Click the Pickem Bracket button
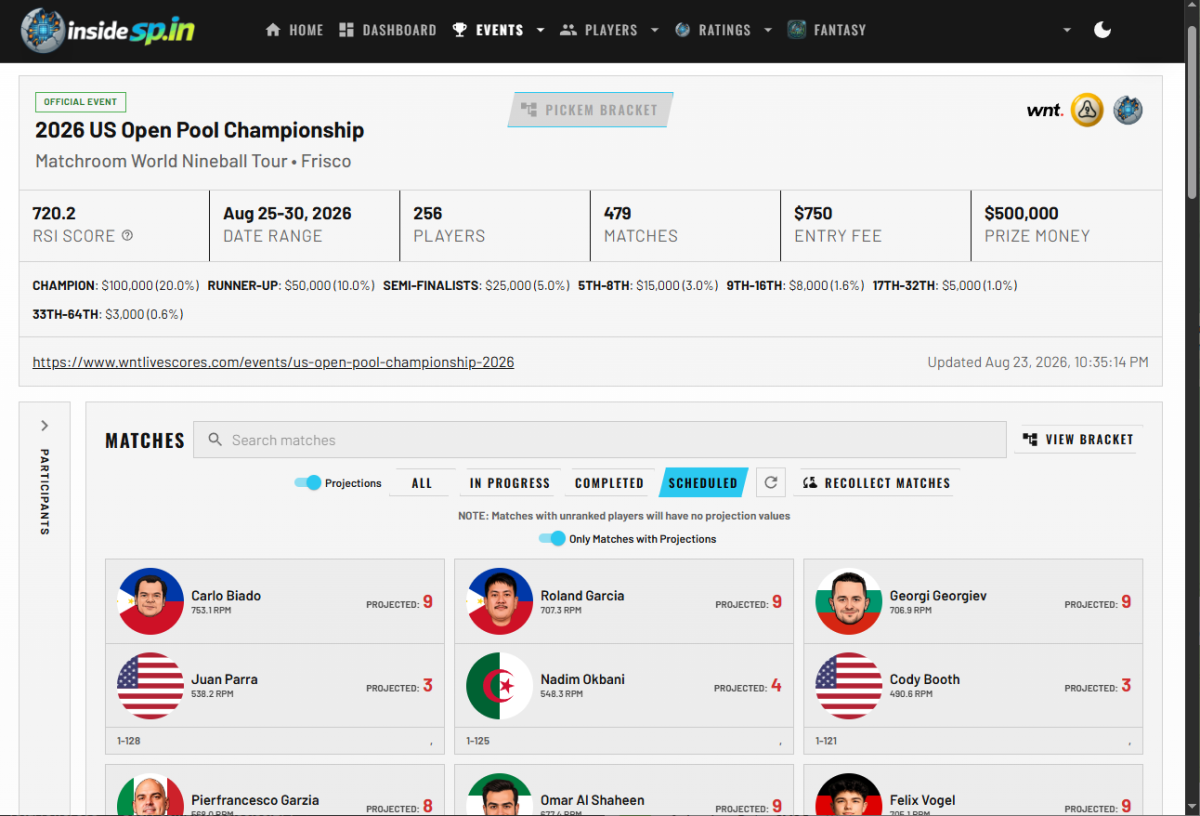1200x816 pixels. (590, 110)
